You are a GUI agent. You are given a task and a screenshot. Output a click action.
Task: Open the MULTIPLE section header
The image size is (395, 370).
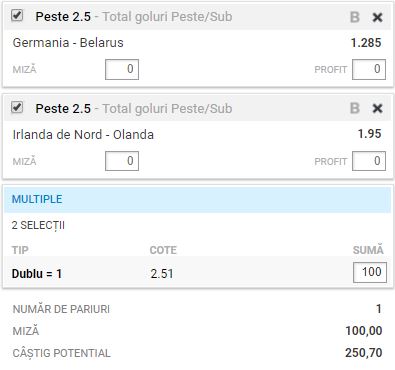[x=197, y=199]
